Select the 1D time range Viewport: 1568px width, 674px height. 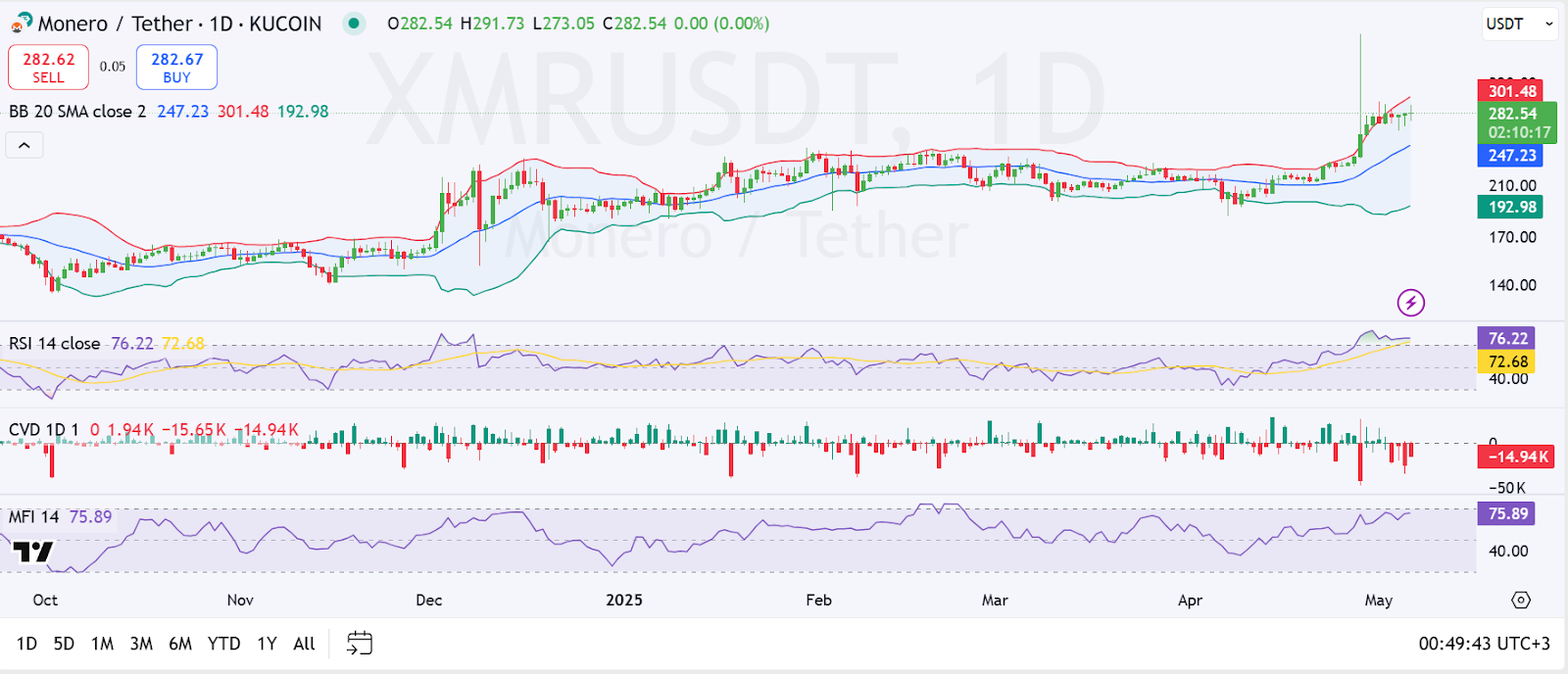pyautogui.click(x=26, y=644)
